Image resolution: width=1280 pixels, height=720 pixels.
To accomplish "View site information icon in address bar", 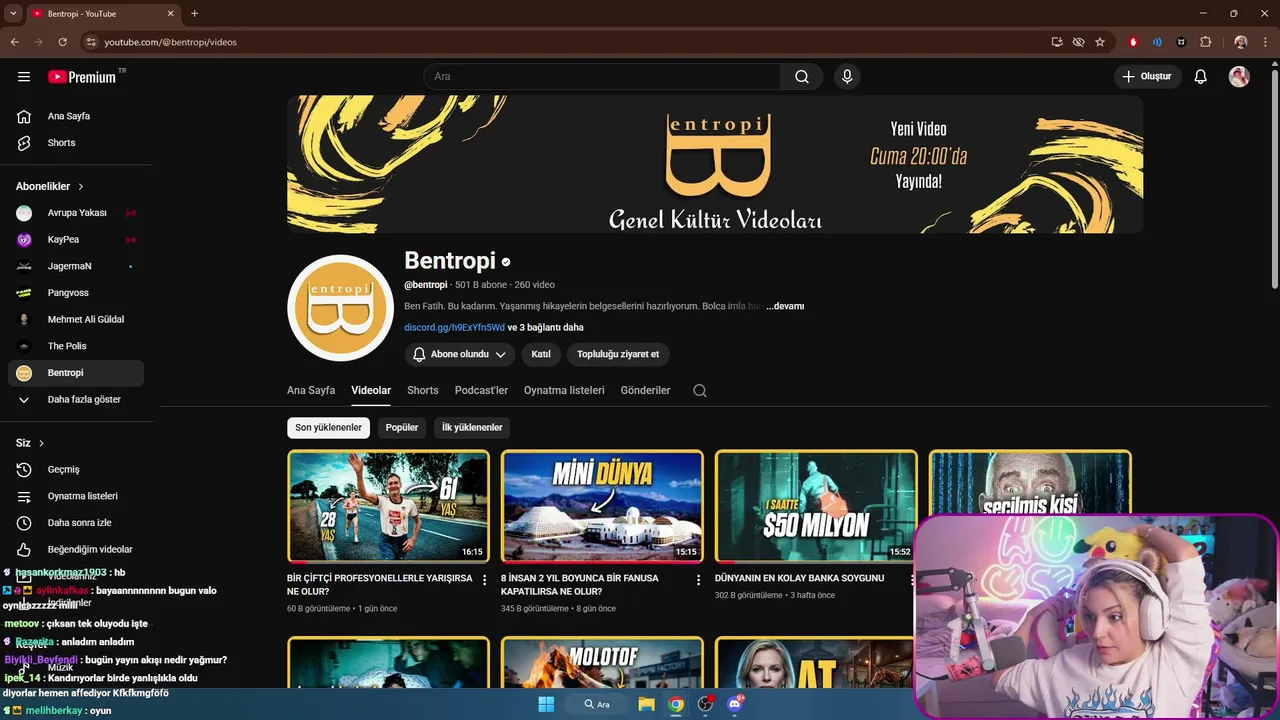I will 91,42.
